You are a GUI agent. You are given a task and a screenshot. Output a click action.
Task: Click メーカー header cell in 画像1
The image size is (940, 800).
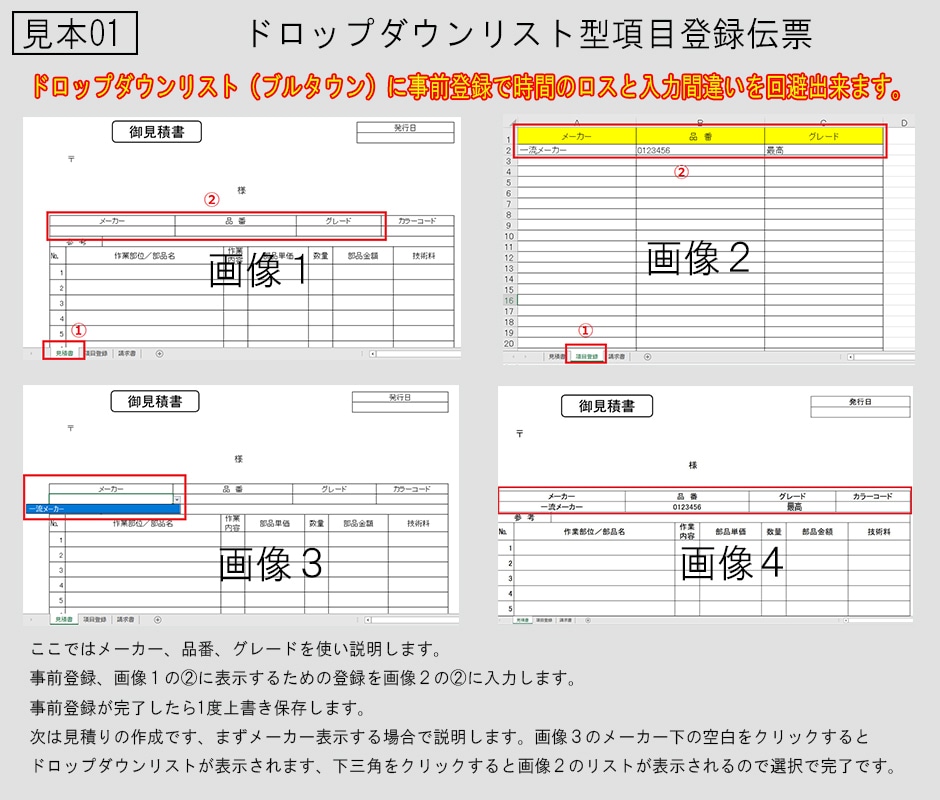click(112, 221)
